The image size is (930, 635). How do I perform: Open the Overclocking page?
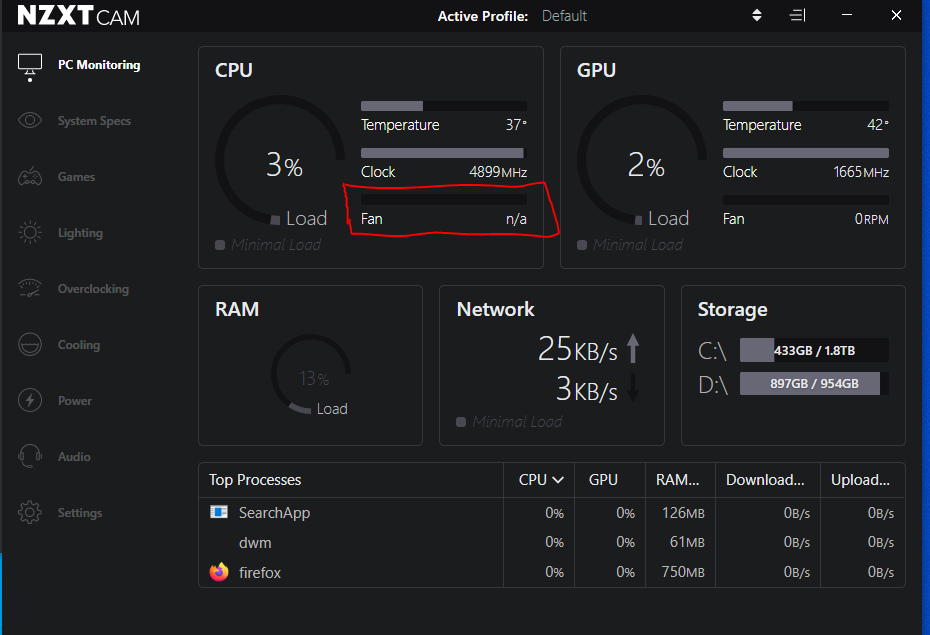click(93, 289)
